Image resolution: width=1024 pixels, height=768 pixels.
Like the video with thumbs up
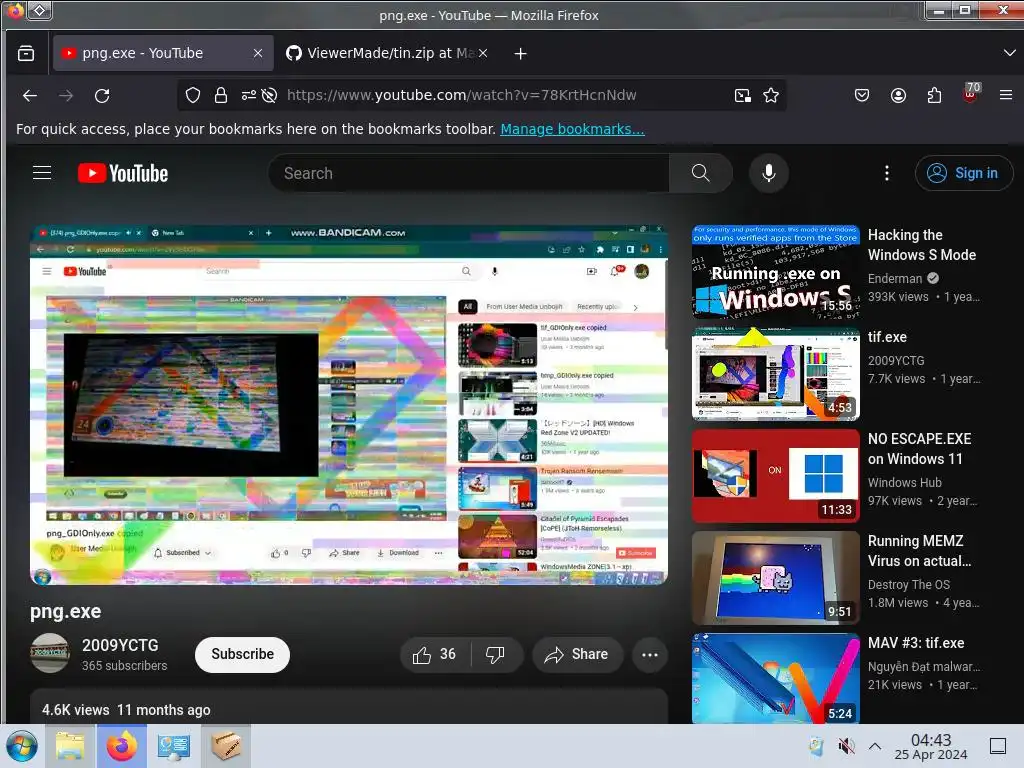435,654
